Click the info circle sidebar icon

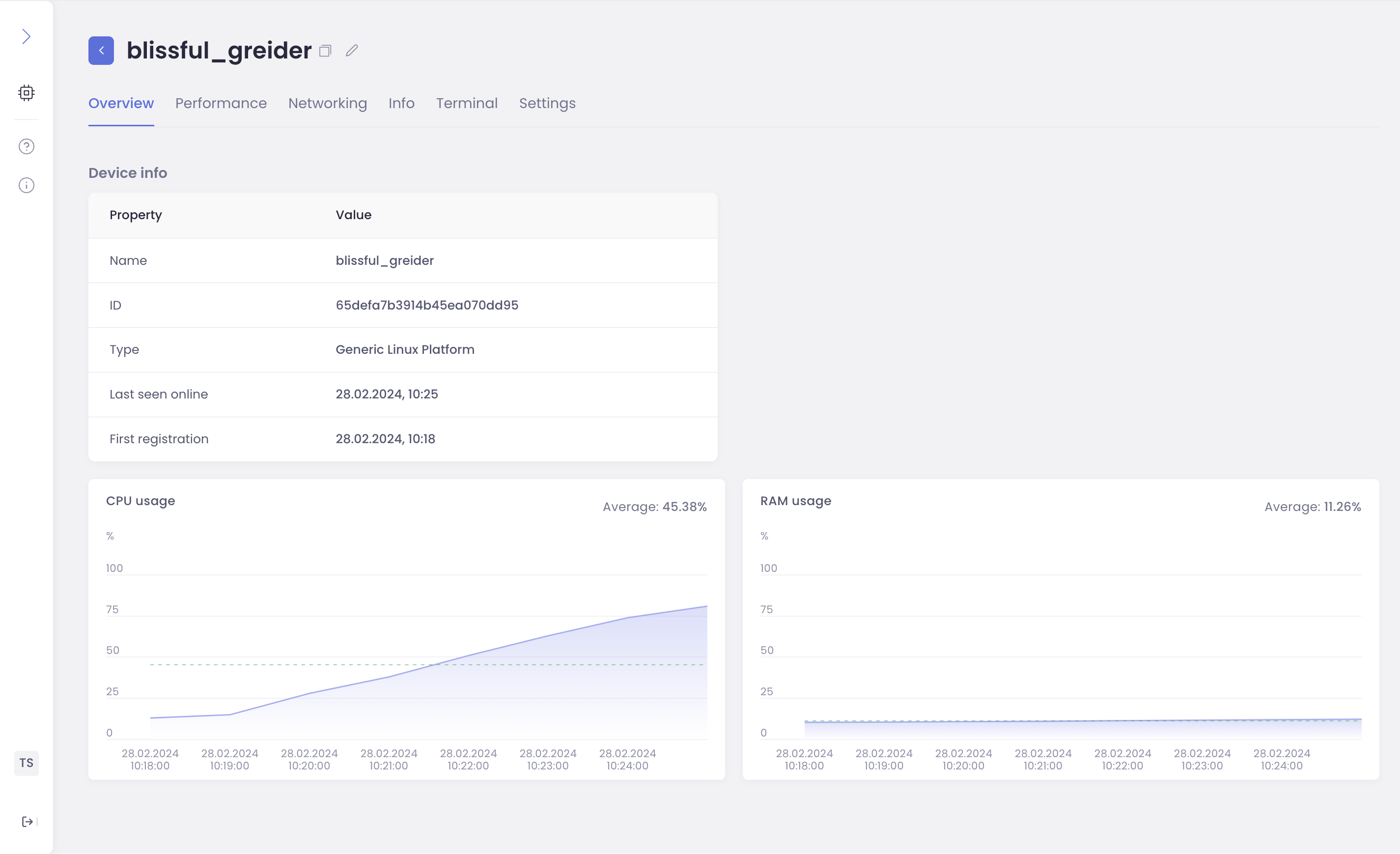coord(26,185)
